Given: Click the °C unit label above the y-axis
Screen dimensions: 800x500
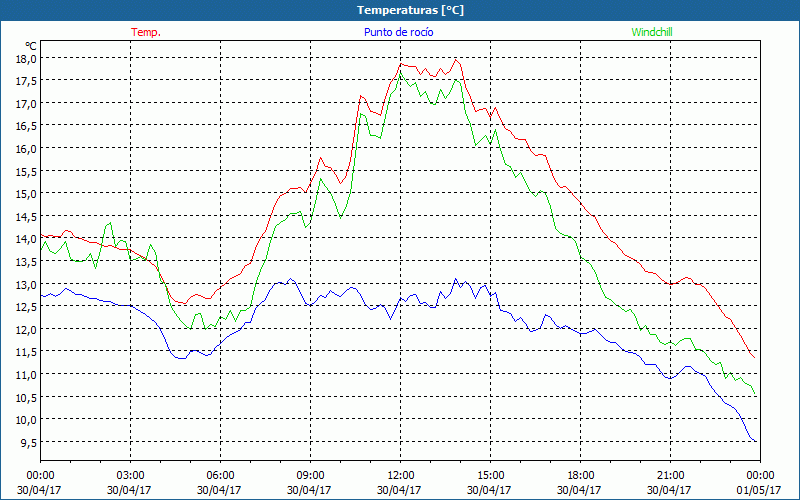Looking at the screenshot, I should point(31,46).
